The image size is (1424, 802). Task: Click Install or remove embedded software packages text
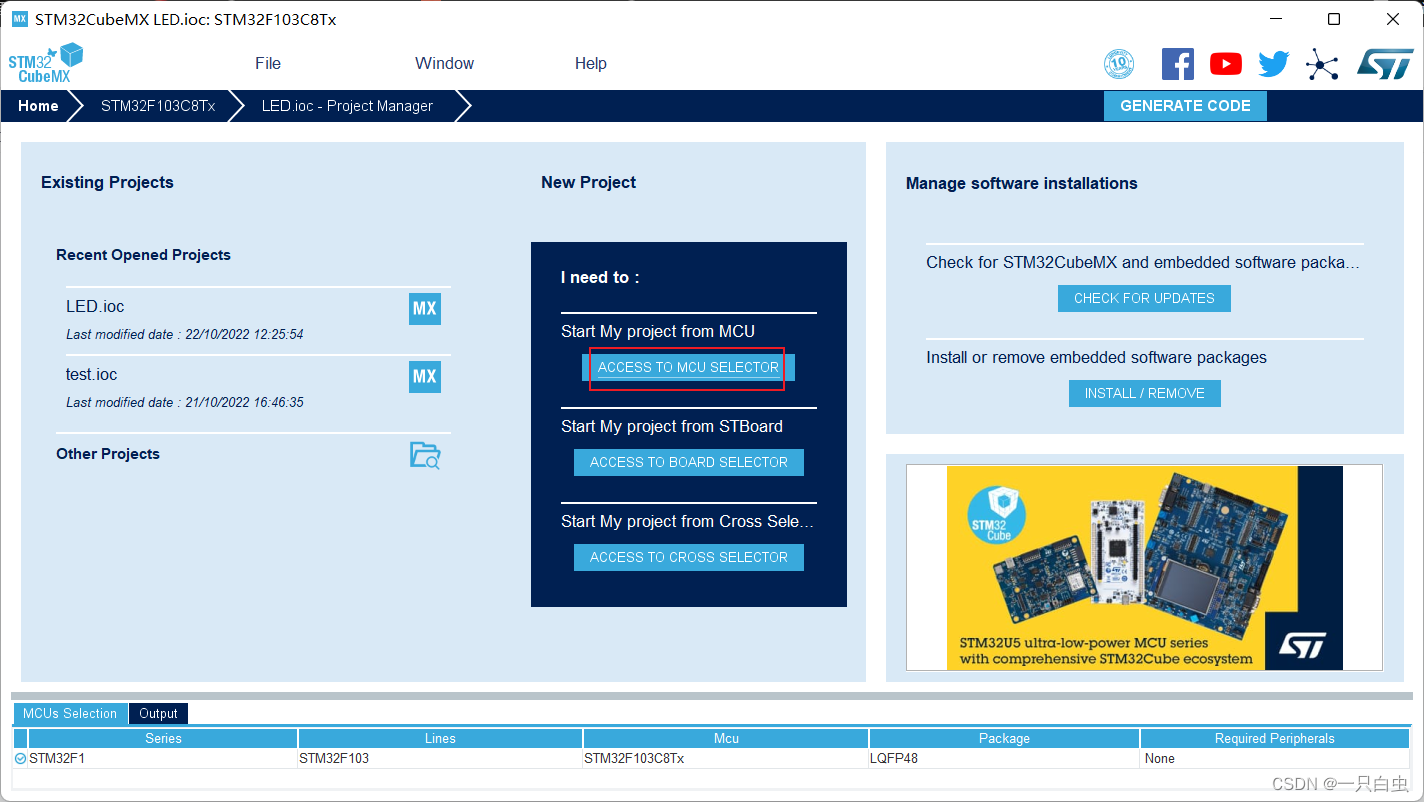[1096, 357]
